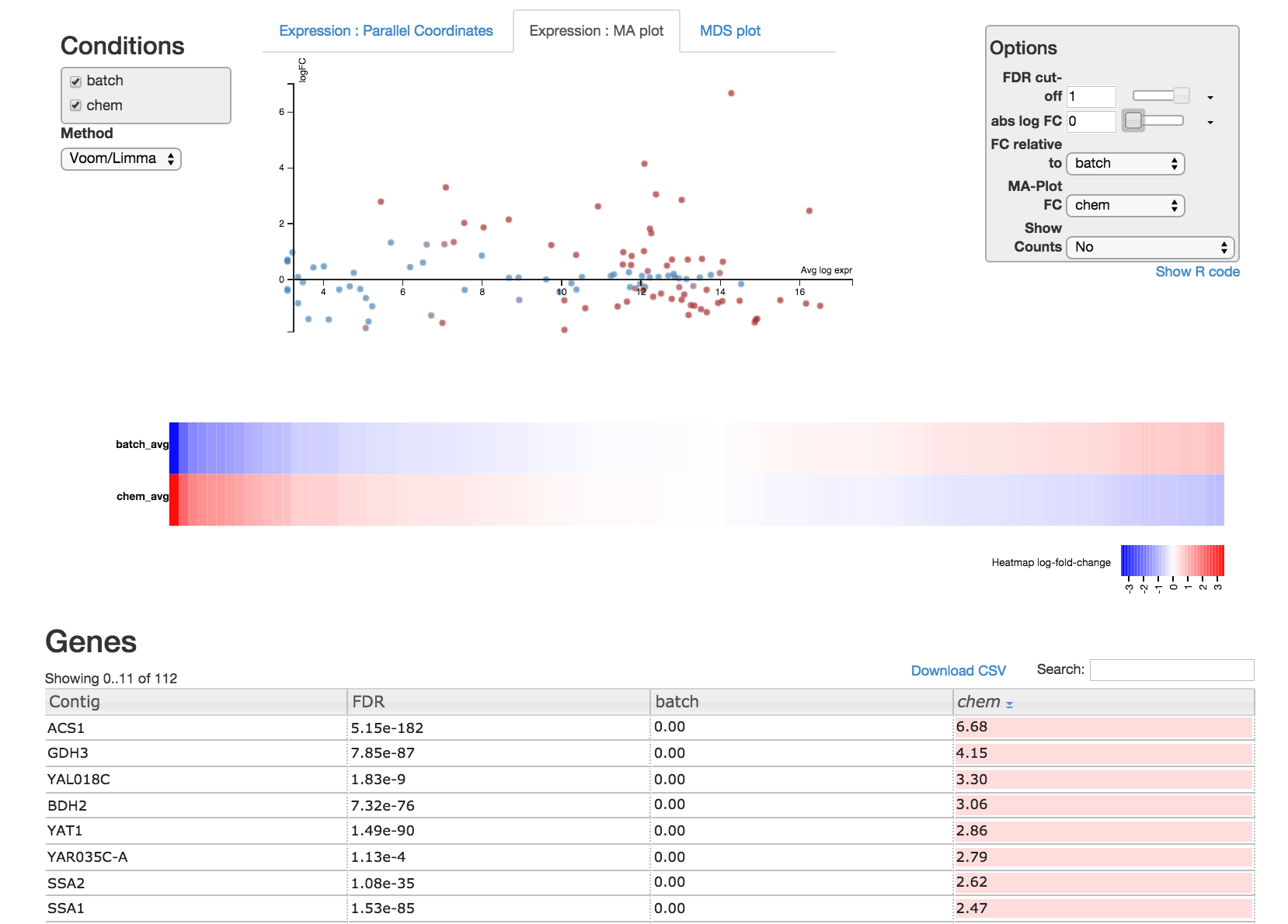Click the abs log FC slider handle
Screen dimensions: 1288x924
(1133, 120)
